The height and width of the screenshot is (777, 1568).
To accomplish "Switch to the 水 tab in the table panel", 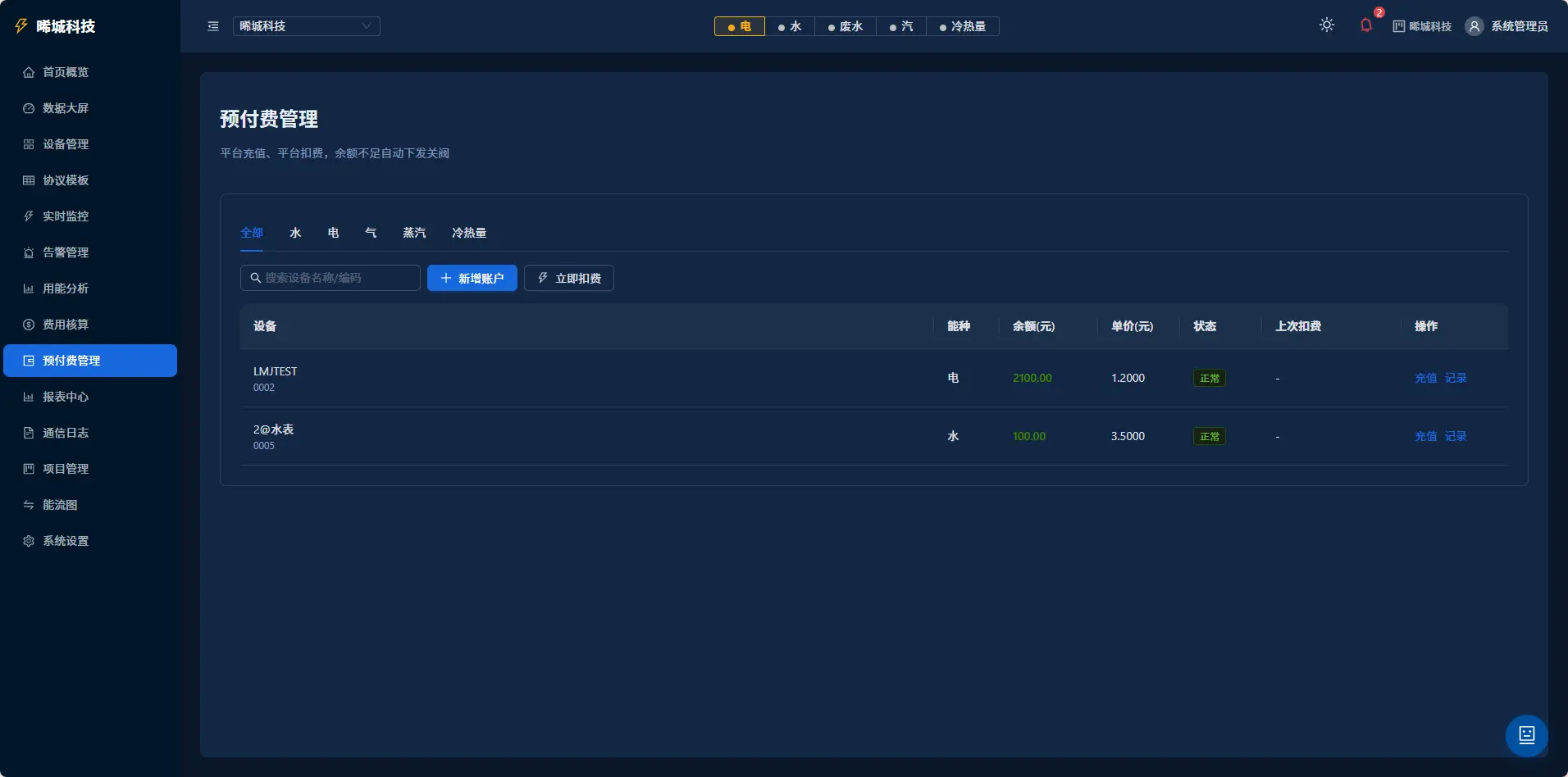I will coord(295,233).
